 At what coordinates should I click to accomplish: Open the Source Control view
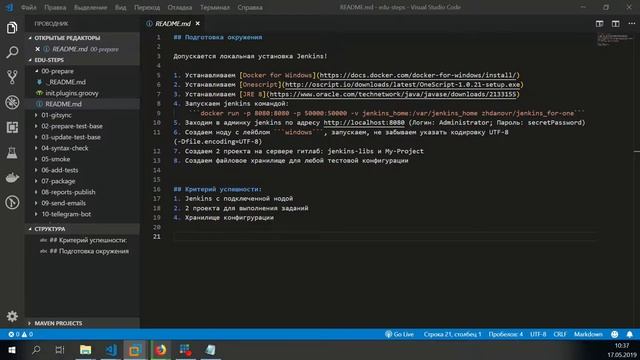[x=12, y=77]
